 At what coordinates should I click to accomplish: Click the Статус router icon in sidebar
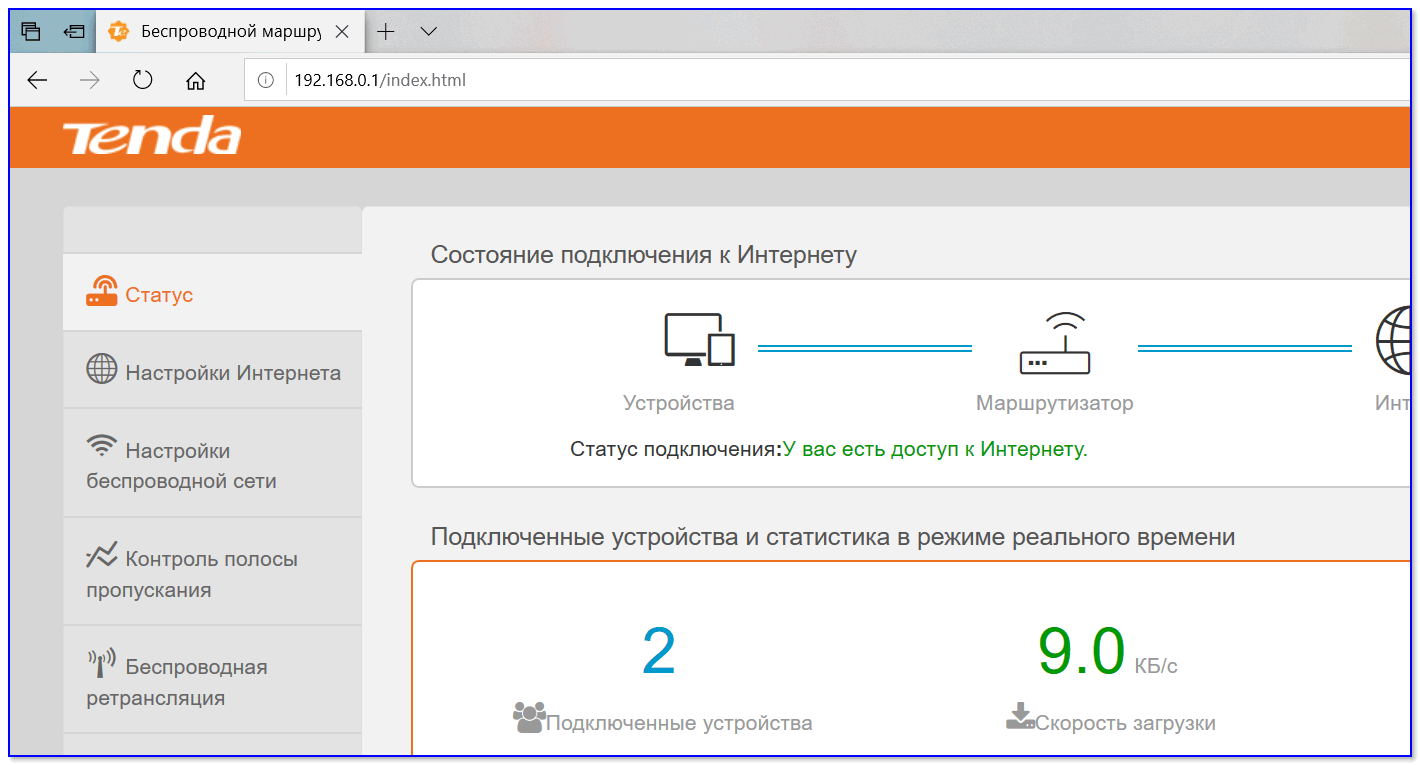tap(102, 291)
